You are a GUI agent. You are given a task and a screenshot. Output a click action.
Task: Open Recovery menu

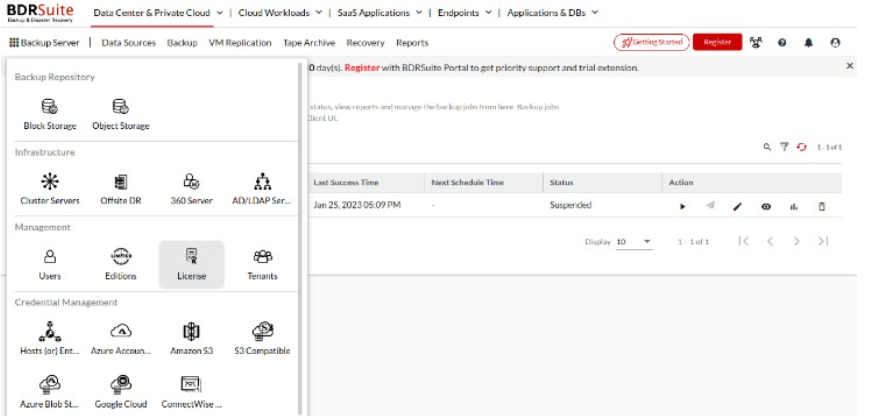pyautogui.click(x=365, y=43)
